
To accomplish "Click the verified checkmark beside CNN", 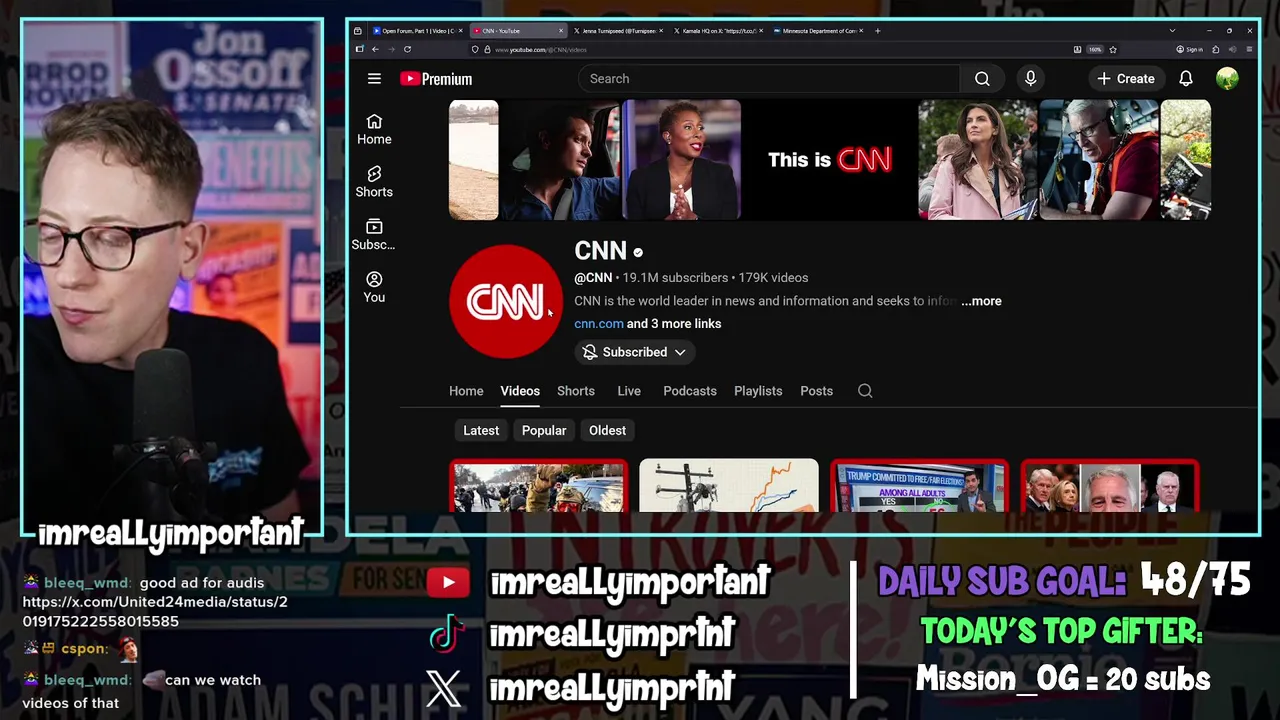I will (638, 253).
